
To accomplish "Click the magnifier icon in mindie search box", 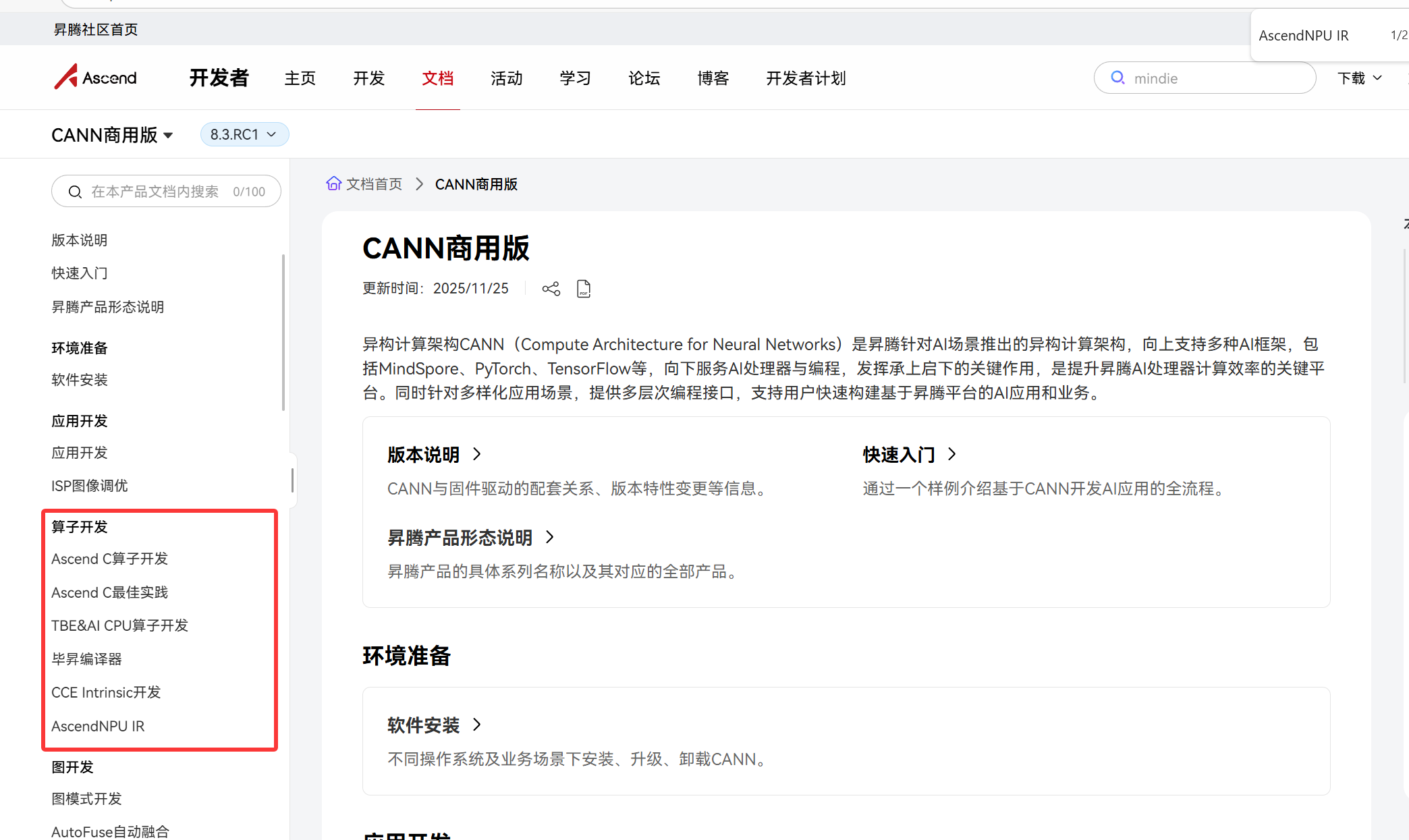I will (x=1117, y=78).
